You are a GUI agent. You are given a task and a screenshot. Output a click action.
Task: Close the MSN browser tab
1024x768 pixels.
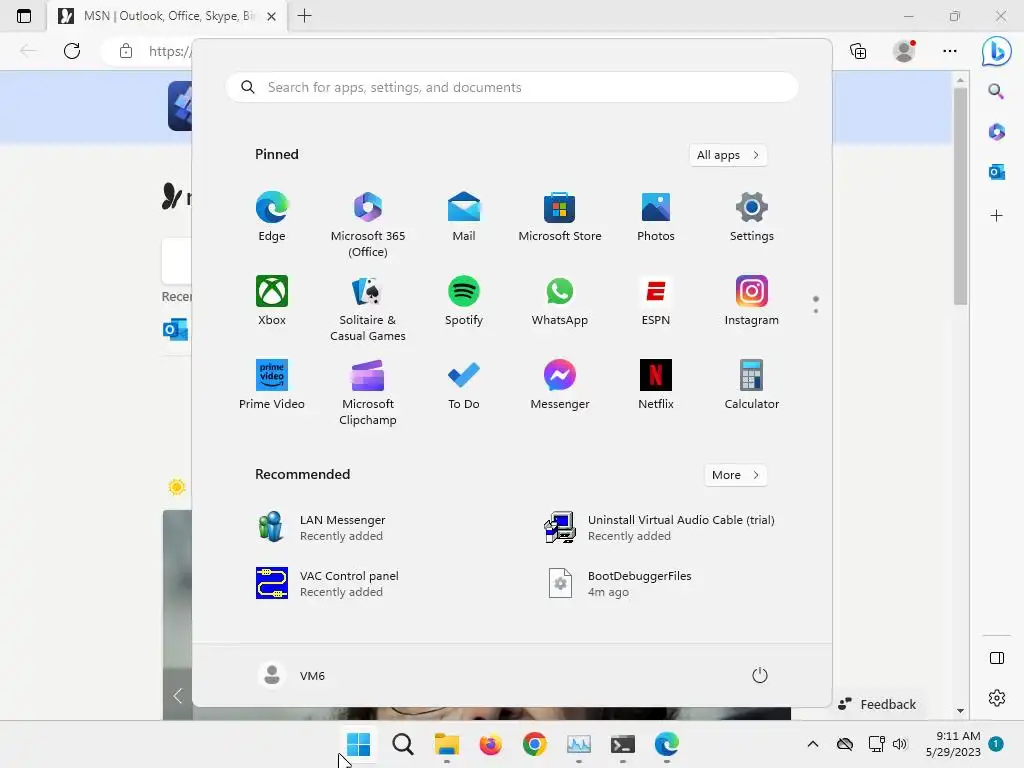[272, 16]
